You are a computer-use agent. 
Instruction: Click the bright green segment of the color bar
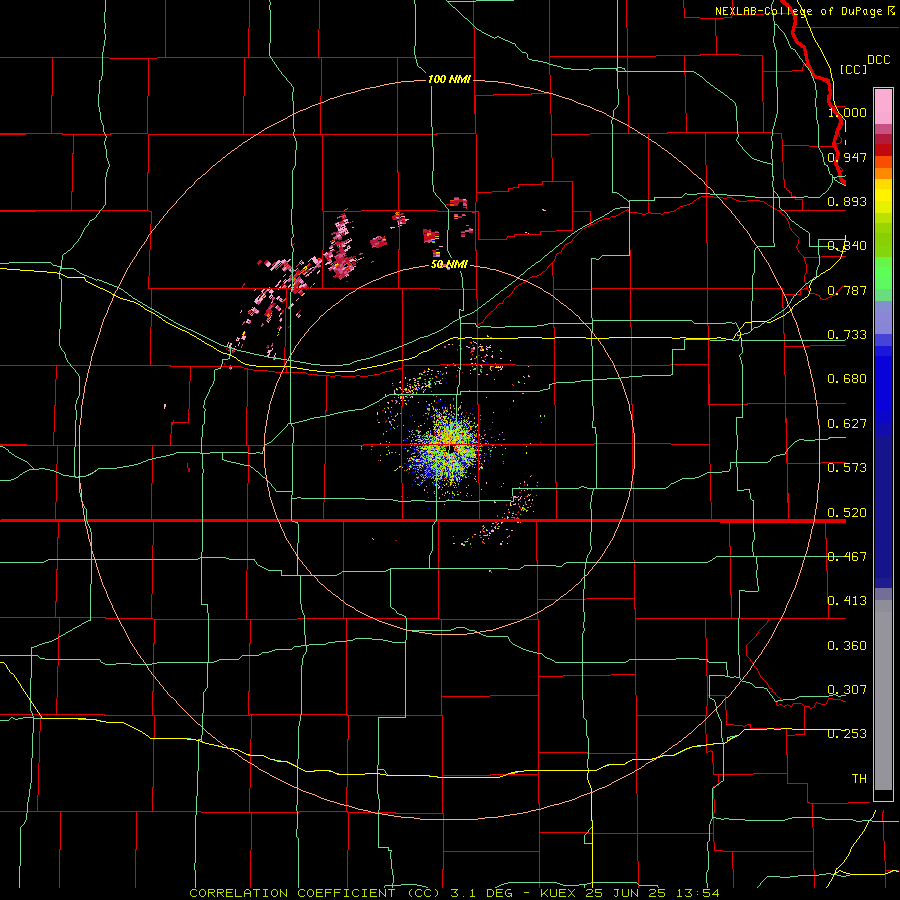pos(883,273)
